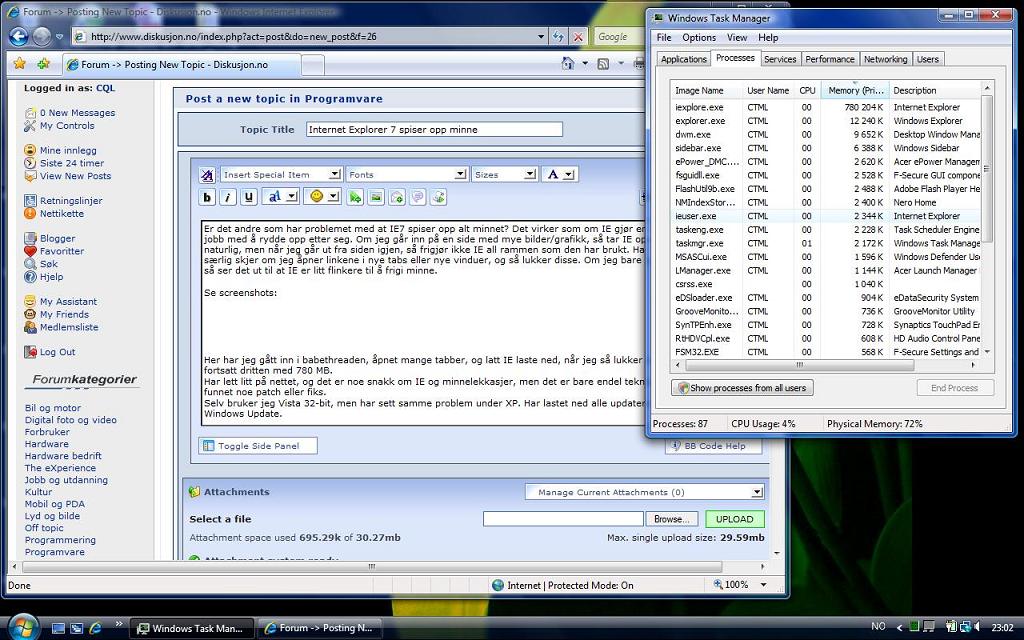The height and width of the screenshot is (640, 1024).
Task: Toggle italic formatting in the post editor
Action: point(228,197)
